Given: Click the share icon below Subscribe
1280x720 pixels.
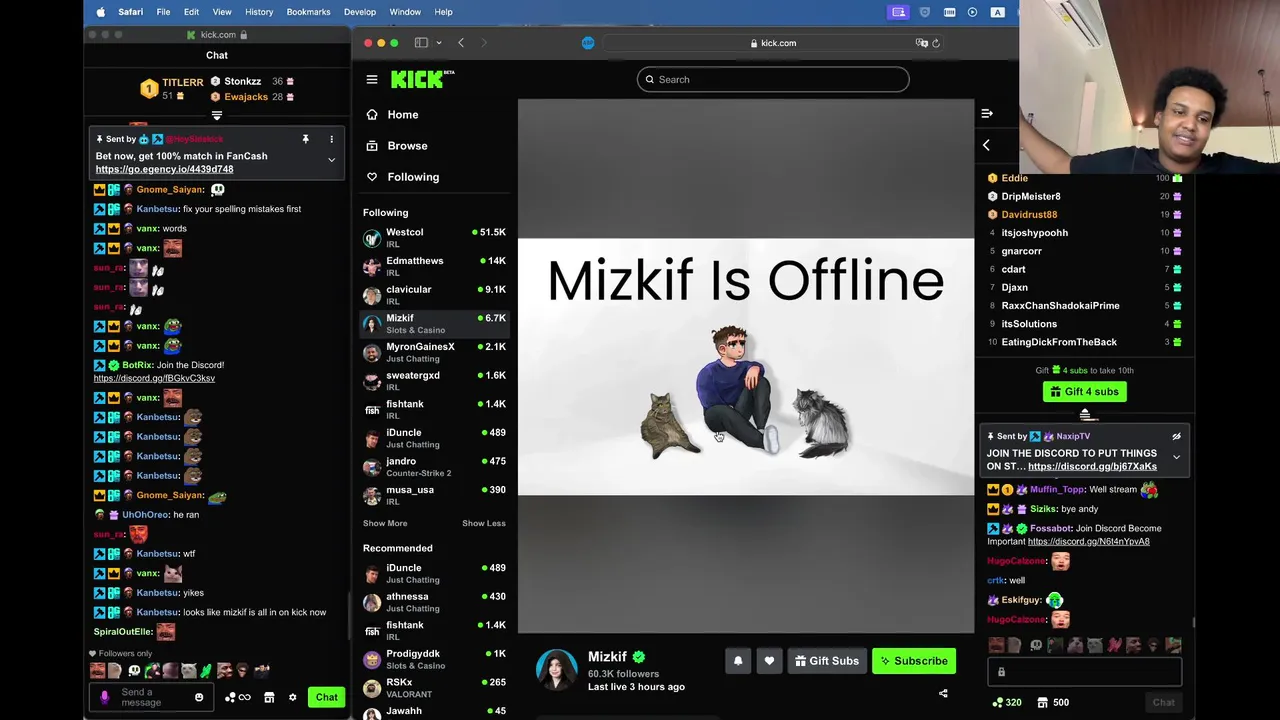Looking at the screenshot, I should 943,693.
